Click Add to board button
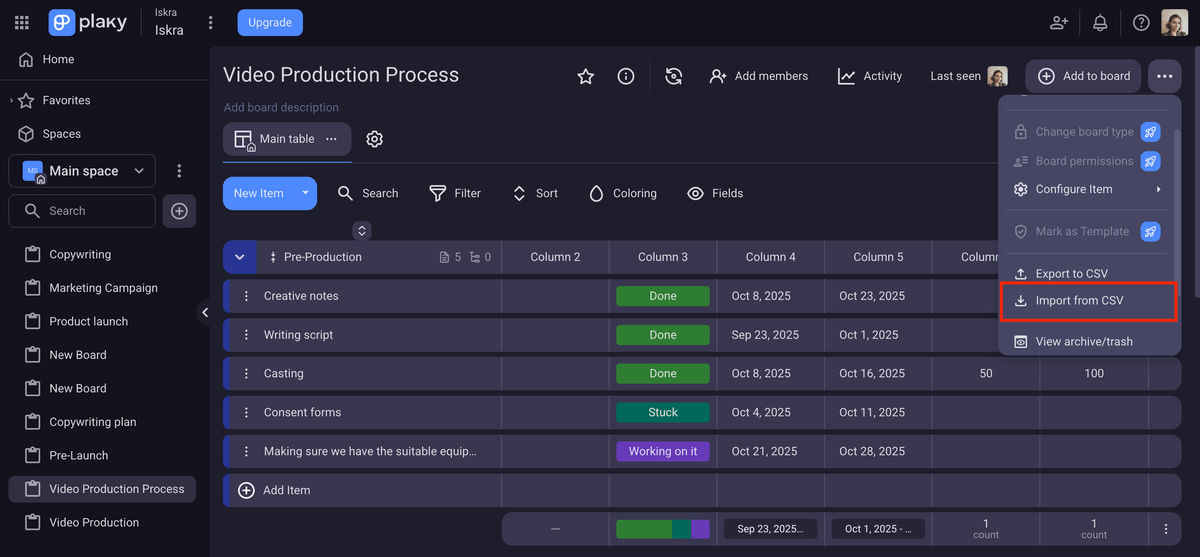 (1083, 76)
